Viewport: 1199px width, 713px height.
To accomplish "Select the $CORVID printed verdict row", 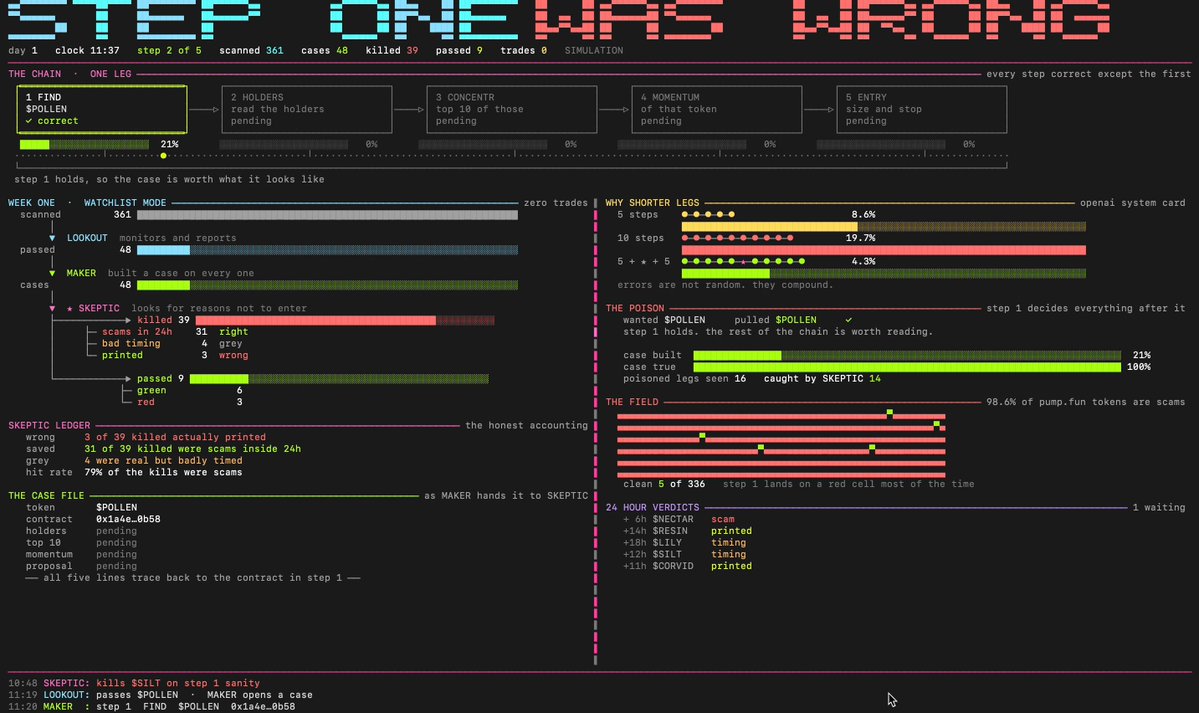I will point(687,566).
